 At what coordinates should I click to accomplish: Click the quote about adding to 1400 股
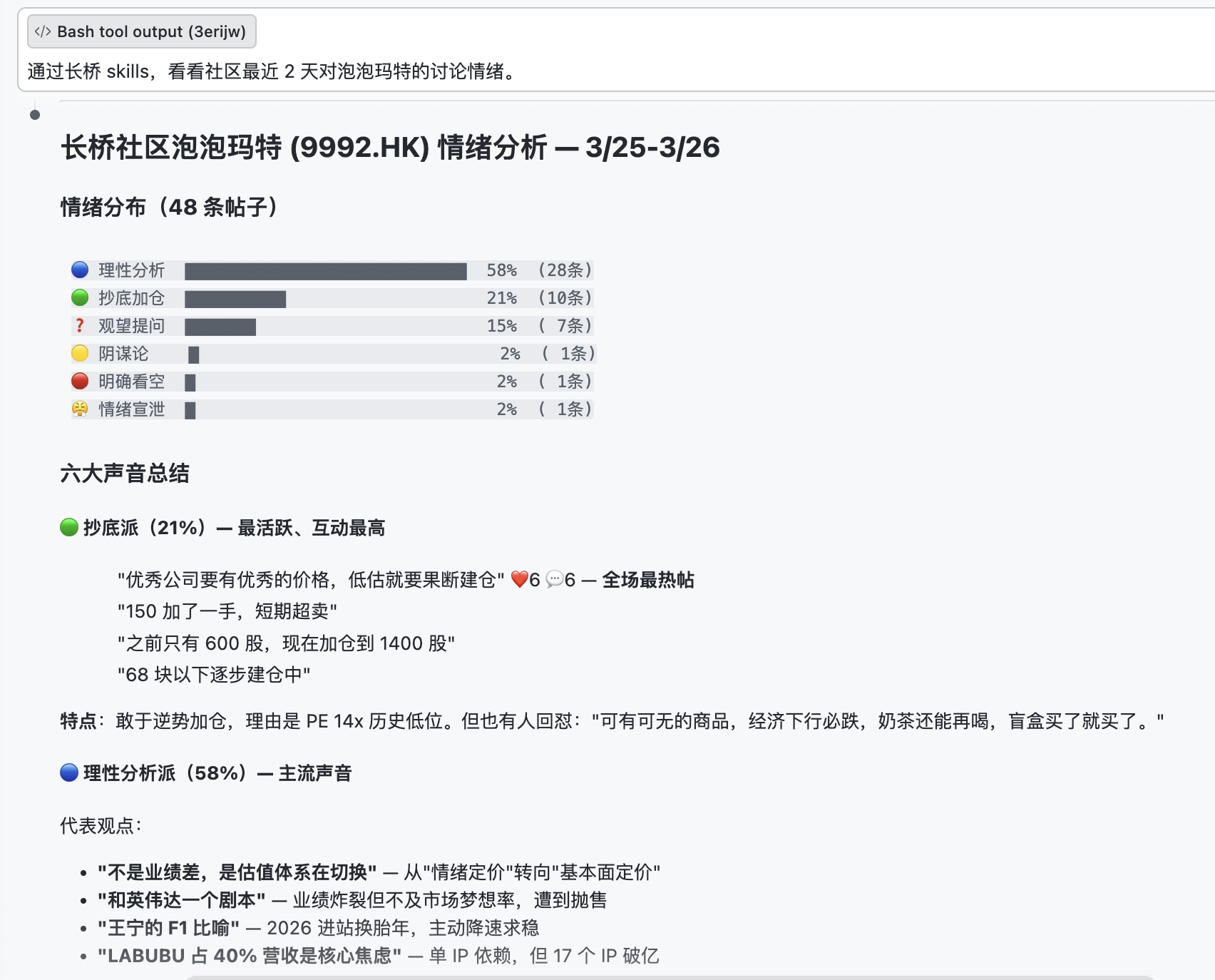286,643
